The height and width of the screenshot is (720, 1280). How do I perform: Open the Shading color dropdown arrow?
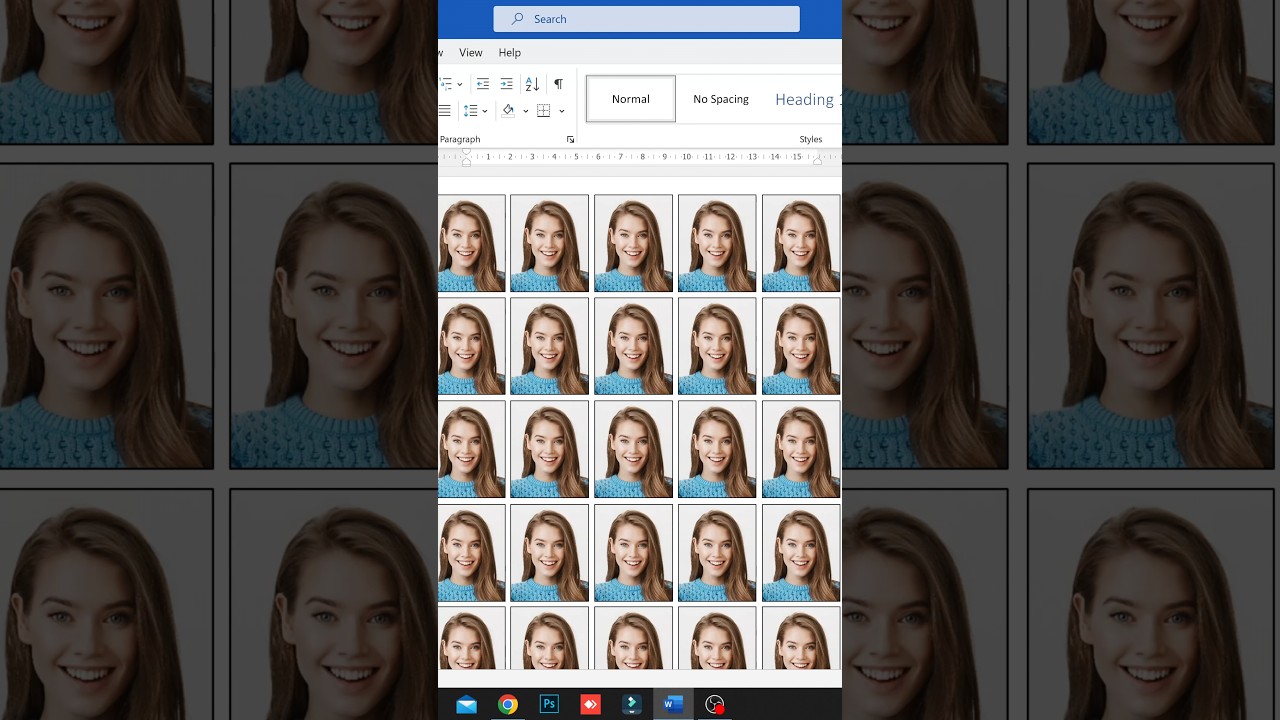(x=525, y=111)
